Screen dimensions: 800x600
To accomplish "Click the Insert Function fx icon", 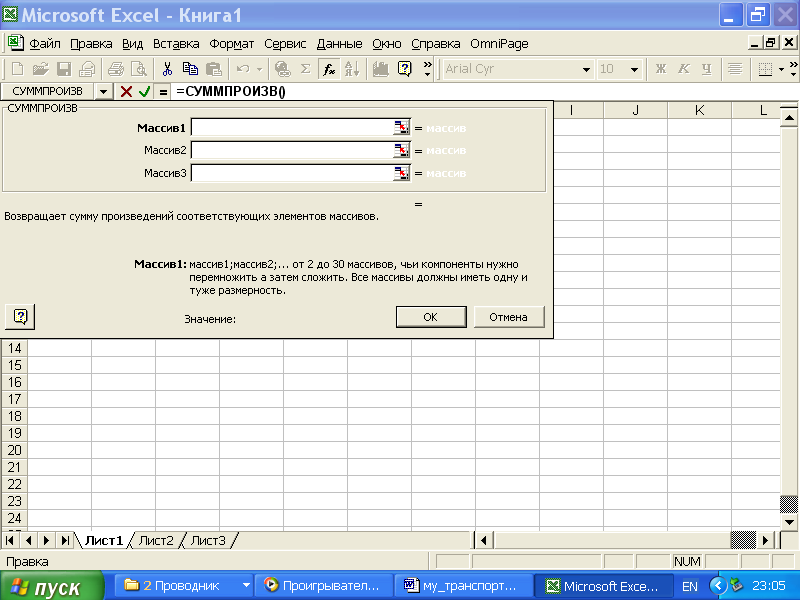I will point(329,69).
